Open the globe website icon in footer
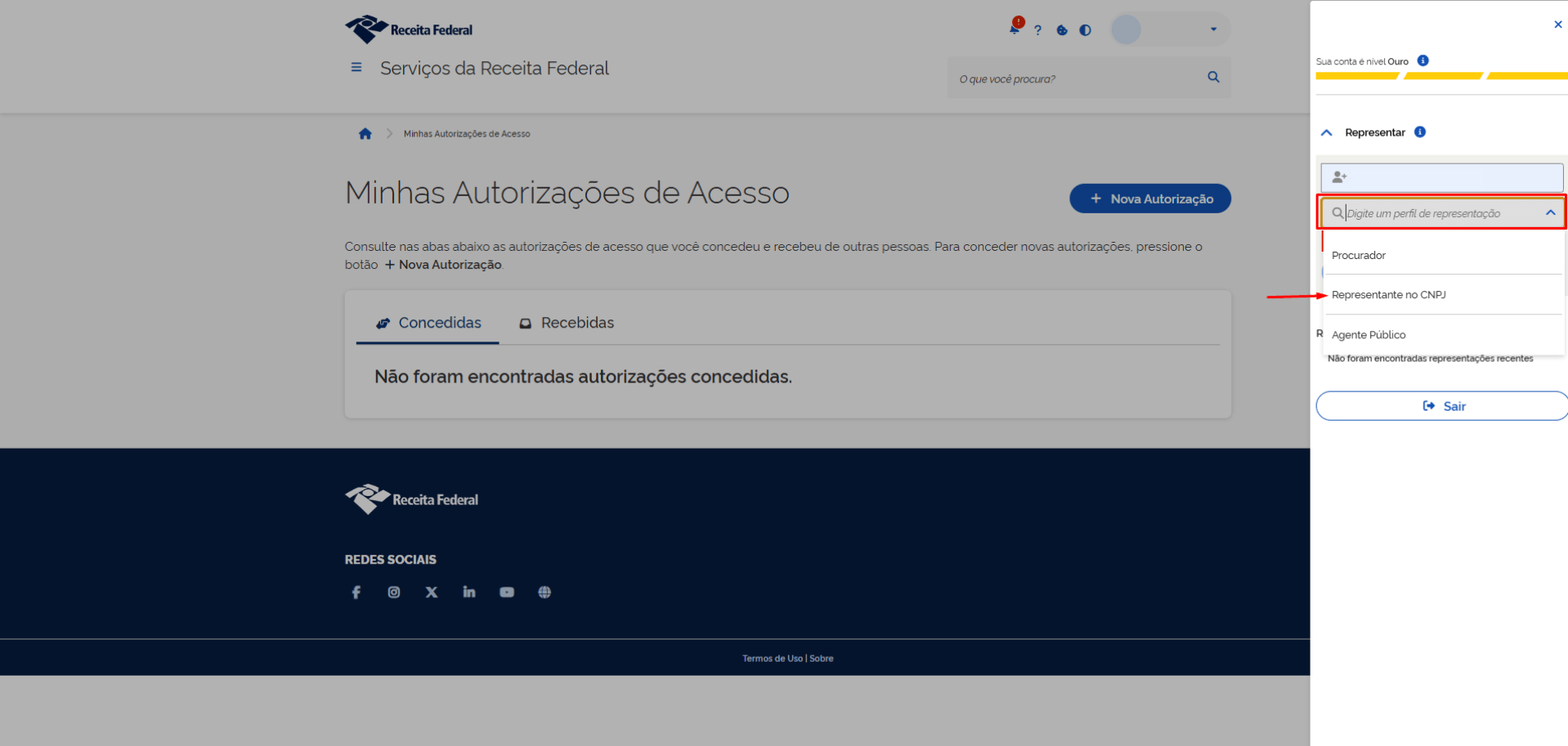Screen dimensions: 1568x746 tap(544, 592)
